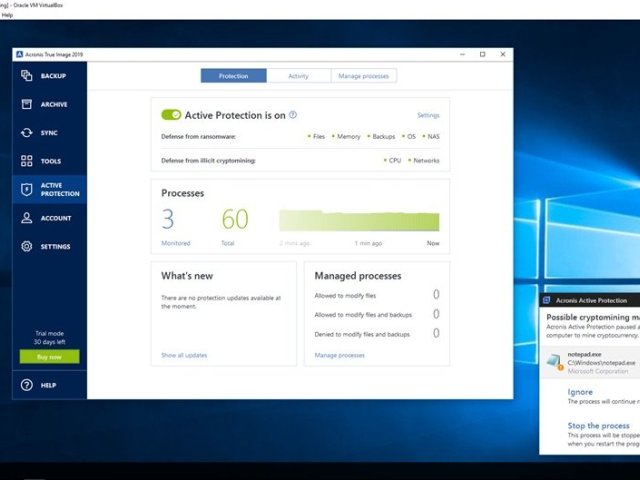This screenshot has width=640, height=480.
Task: Click the Files defense indicator
Action: (316, 136)
